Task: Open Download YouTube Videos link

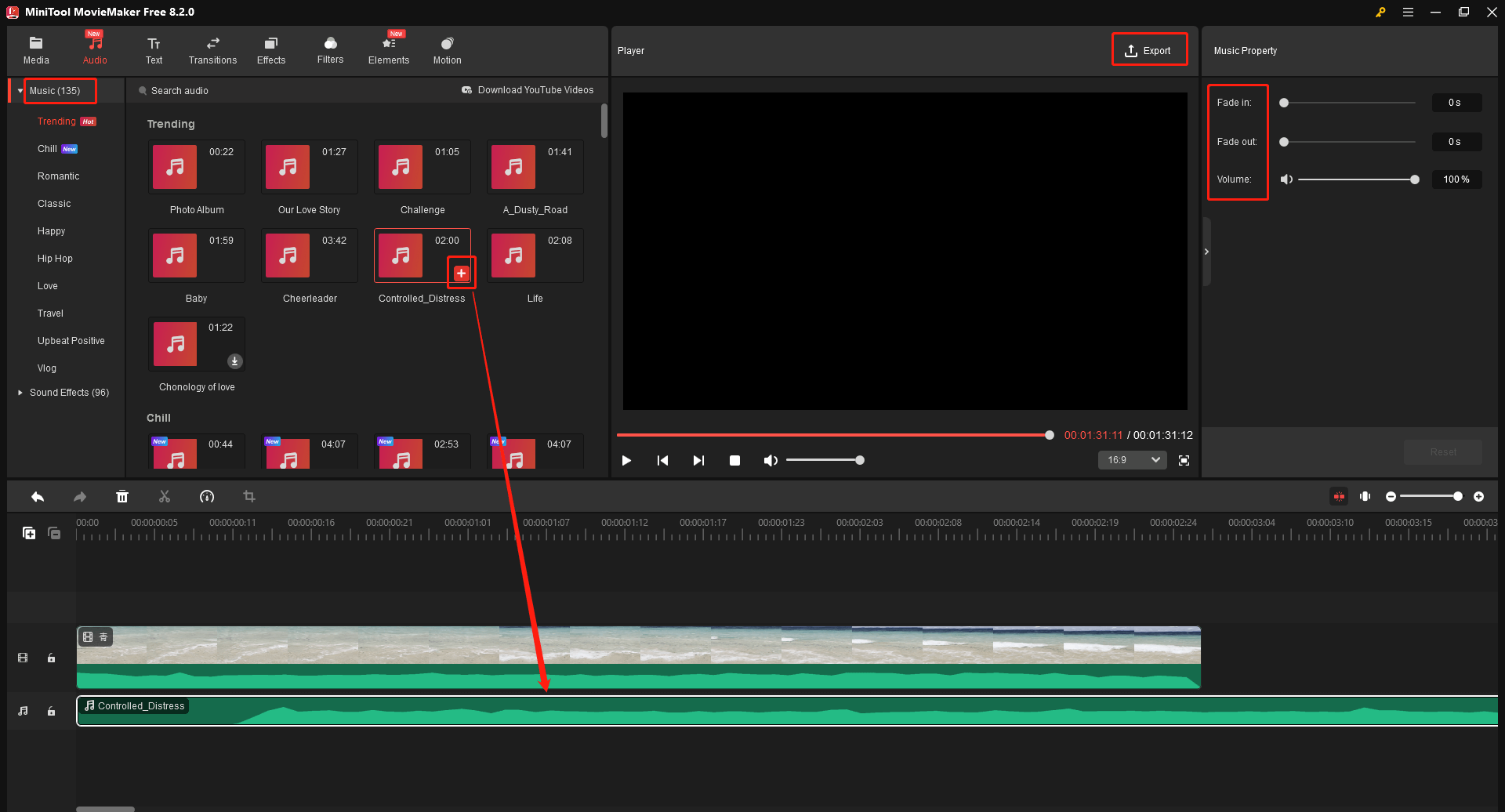Action: point(528,90)
